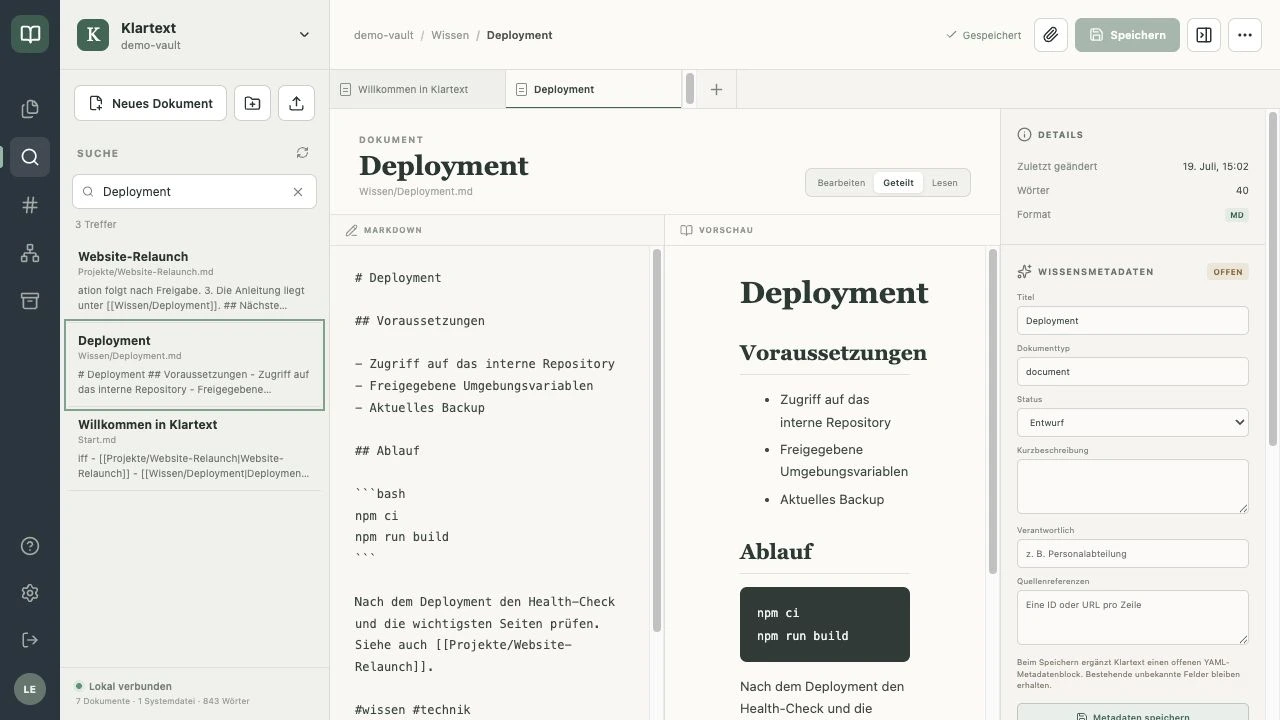Viewport: 1280px width, 720px height.
Task: Click the paperclip attachments icon
Action: (x=1050, y=35)
